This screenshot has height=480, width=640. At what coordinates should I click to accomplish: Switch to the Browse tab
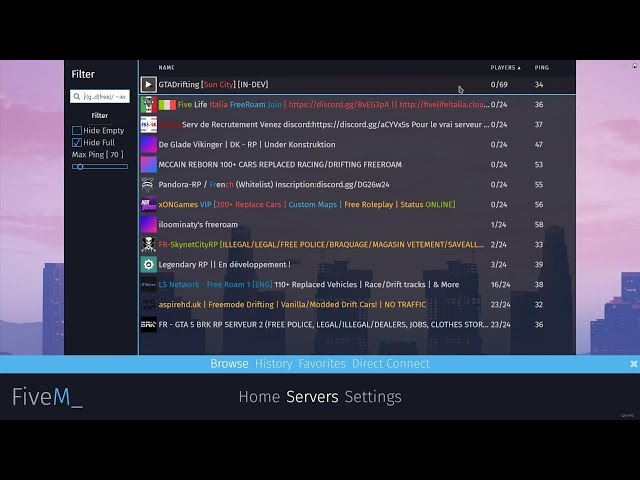[x=229, y=364]
